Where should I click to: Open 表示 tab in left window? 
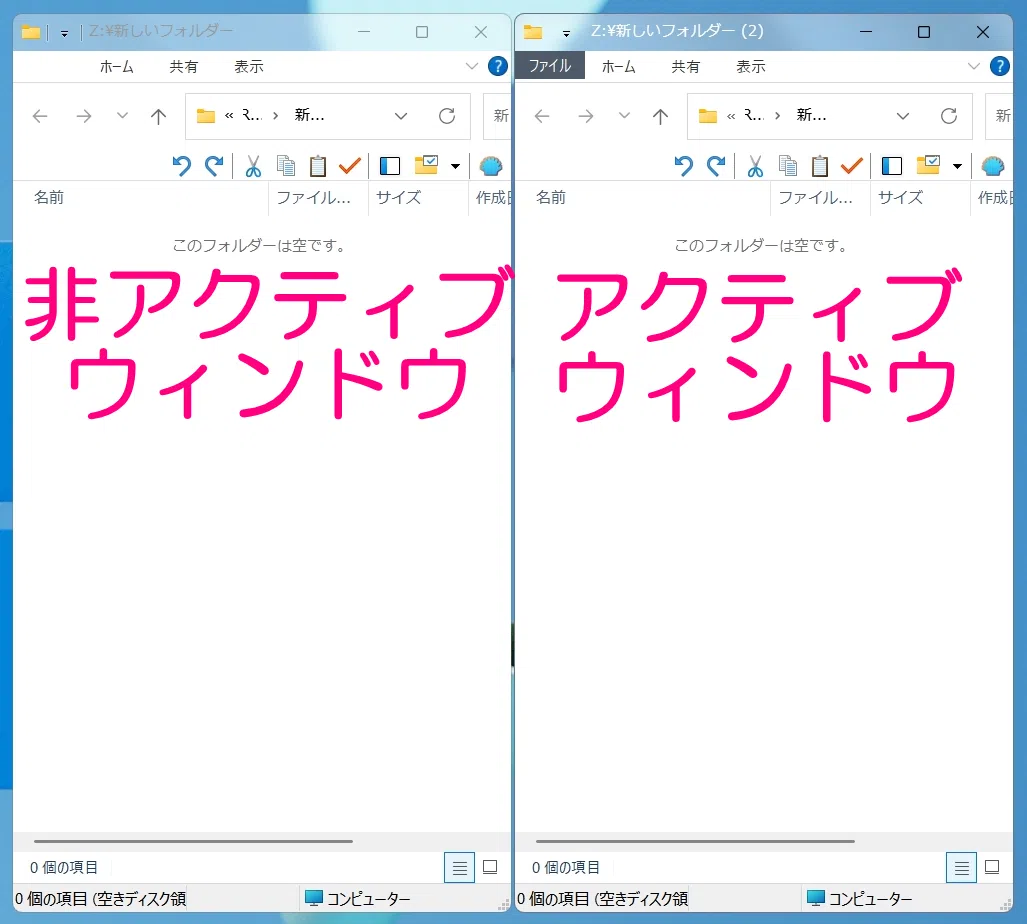249,66
